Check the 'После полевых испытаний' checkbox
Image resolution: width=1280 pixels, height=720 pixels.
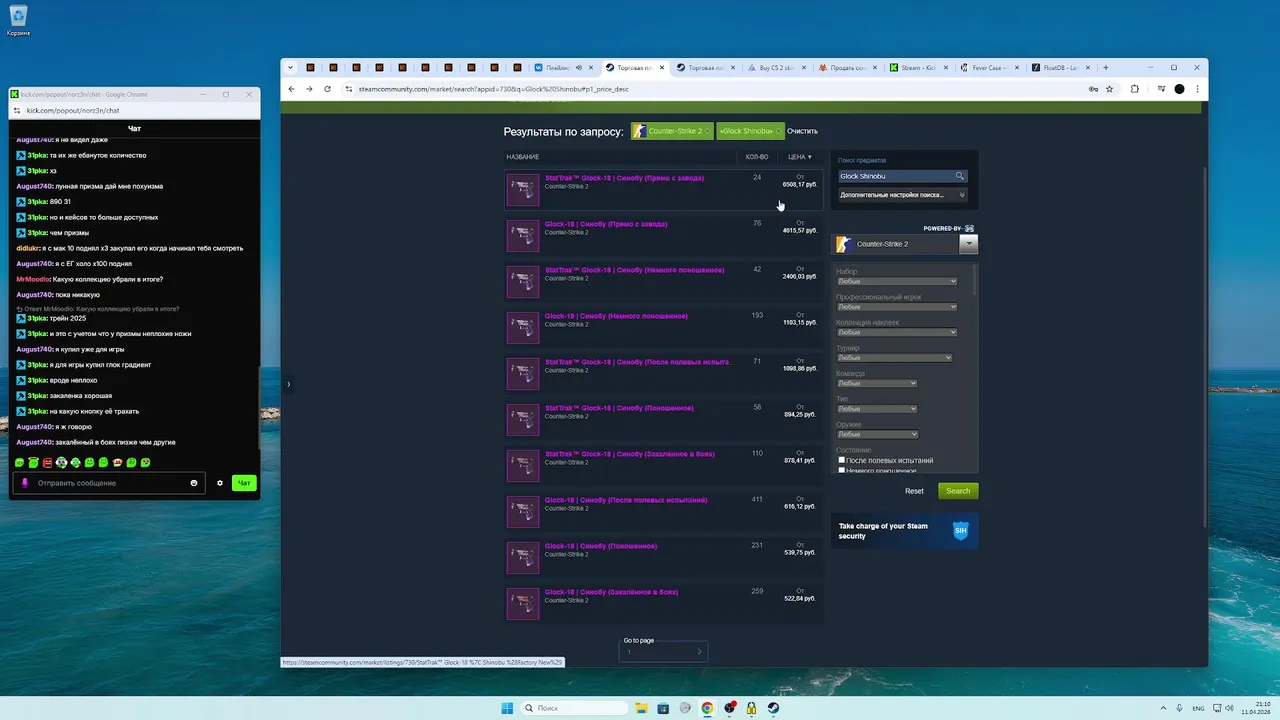tap(842, 460)
